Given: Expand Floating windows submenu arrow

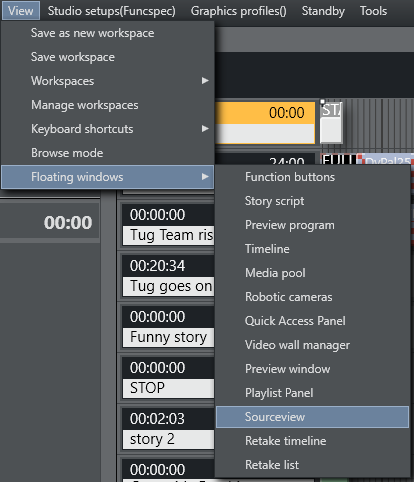Looking at the screenshot, I should (x=205, y=177).
